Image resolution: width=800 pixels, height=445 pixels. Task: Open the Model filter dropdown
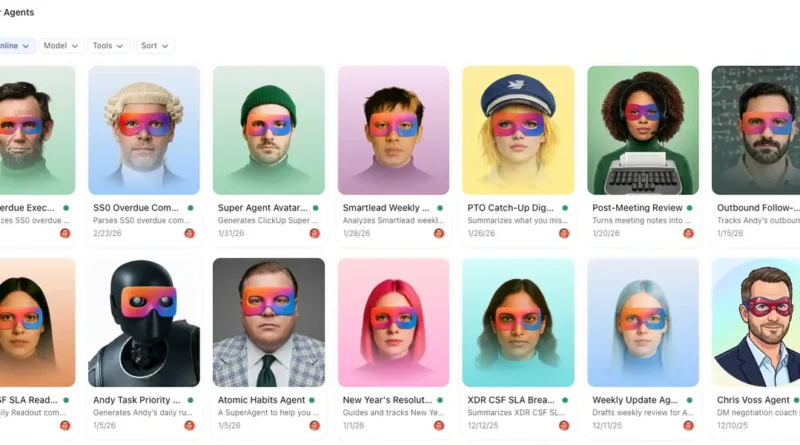click(61, 46)
